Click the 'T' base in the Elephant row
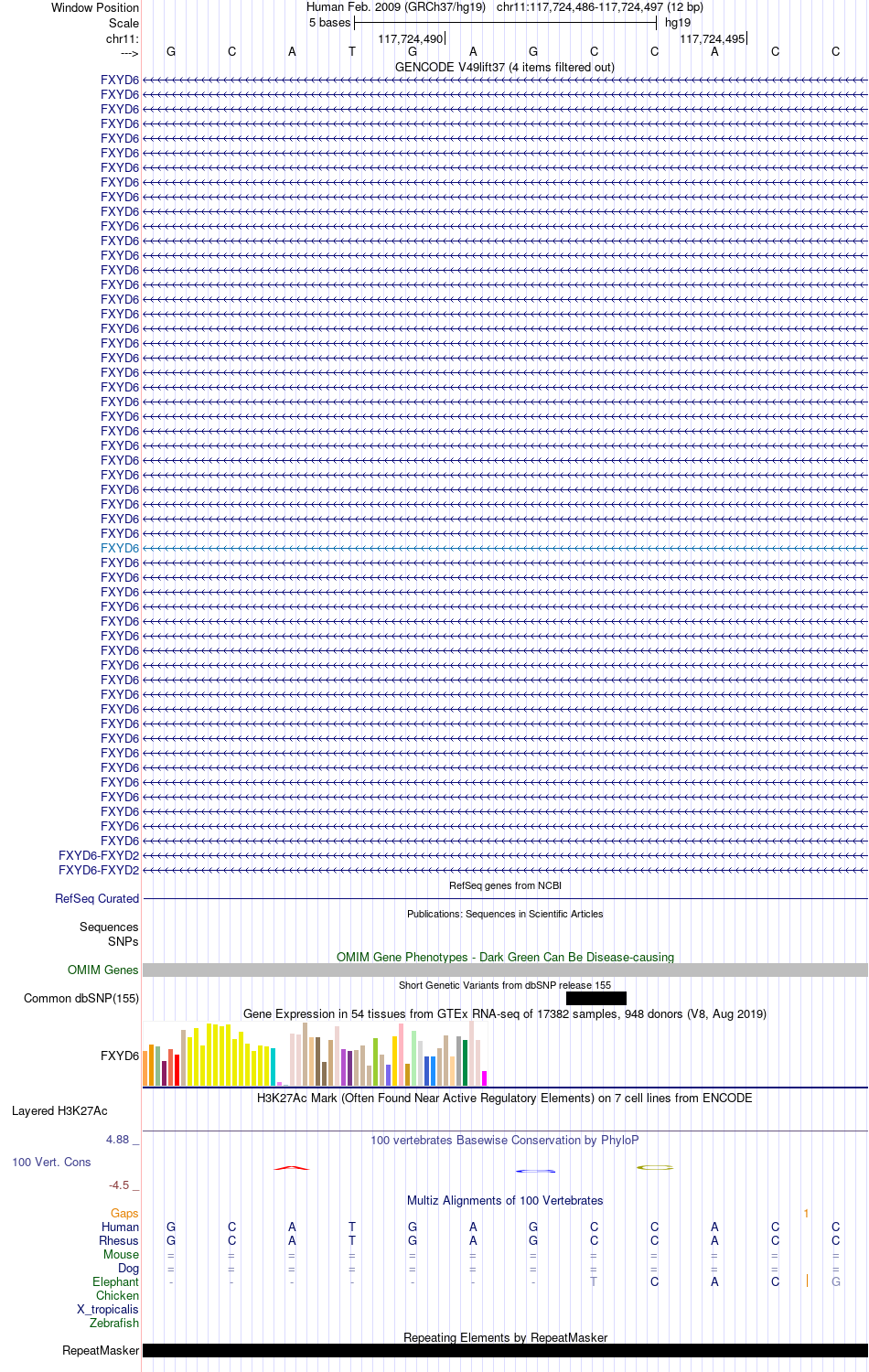Image resolution: width=869 pixels, height=1372 pixels. pyautogui.click(x=594, y=1281)
